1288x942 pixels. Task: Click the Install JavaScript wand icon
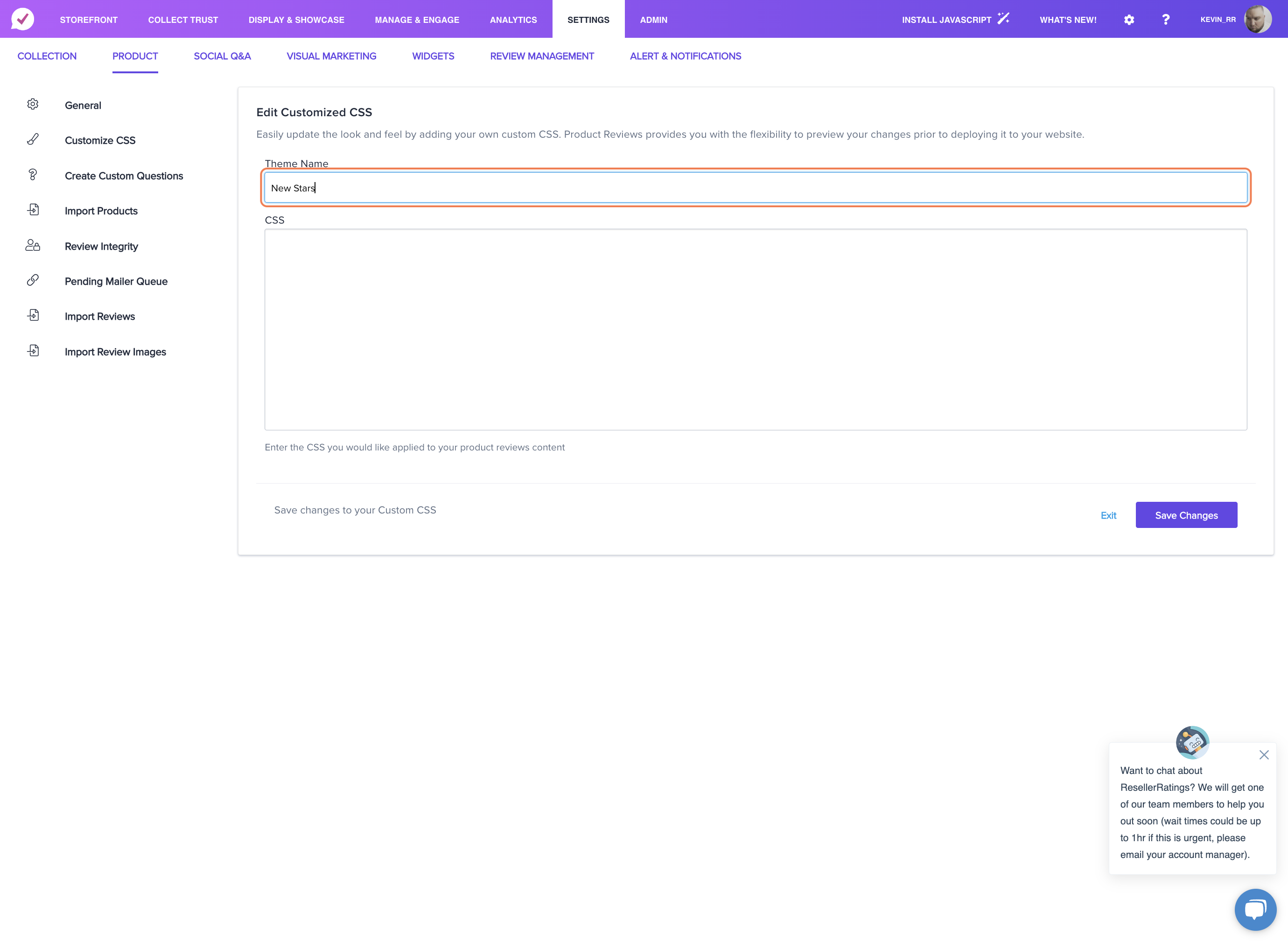click(1004, 19)
